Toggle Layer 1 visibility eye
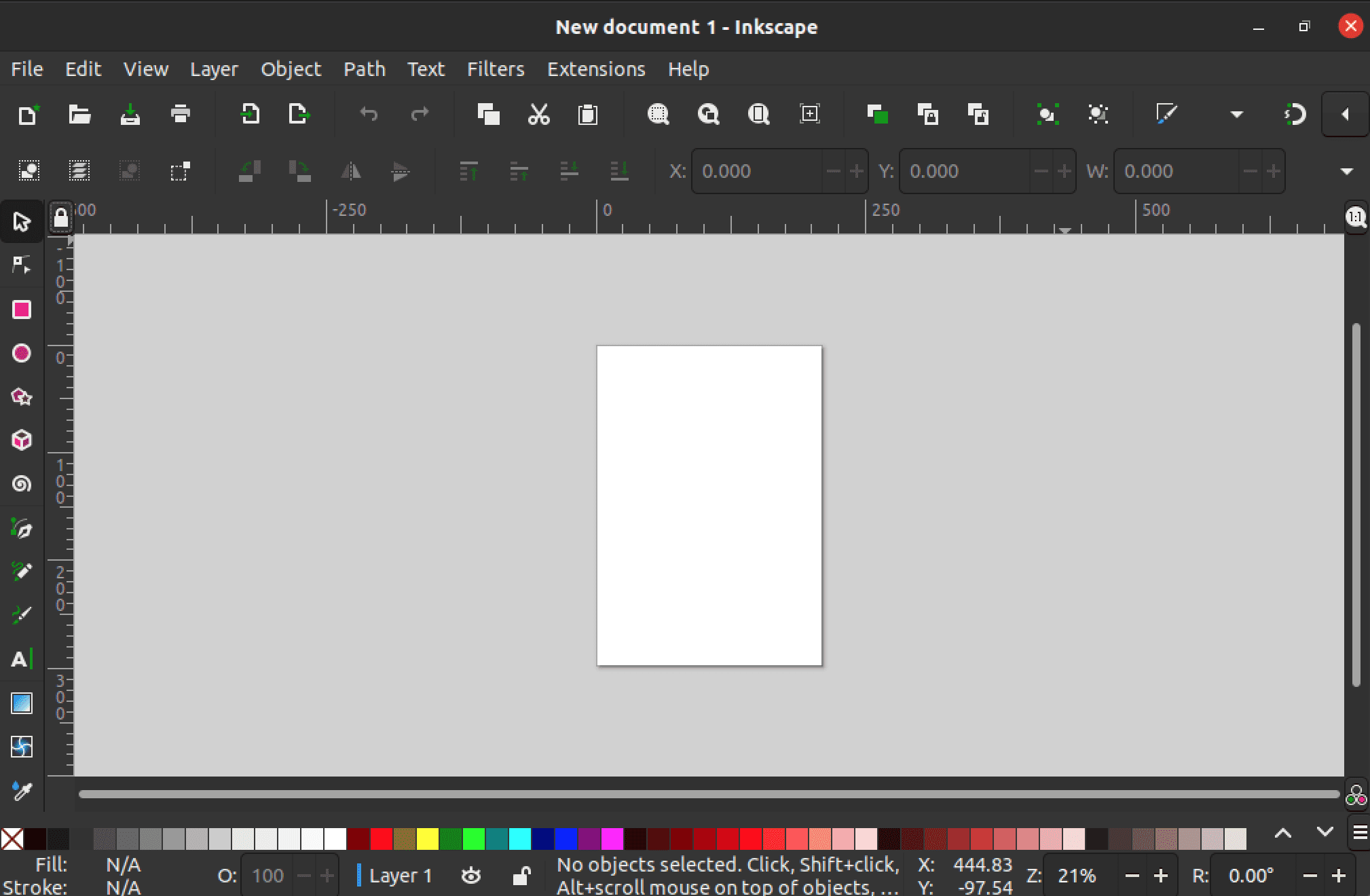The width and height of the screenshot is (1370, 896). (470, 876)
